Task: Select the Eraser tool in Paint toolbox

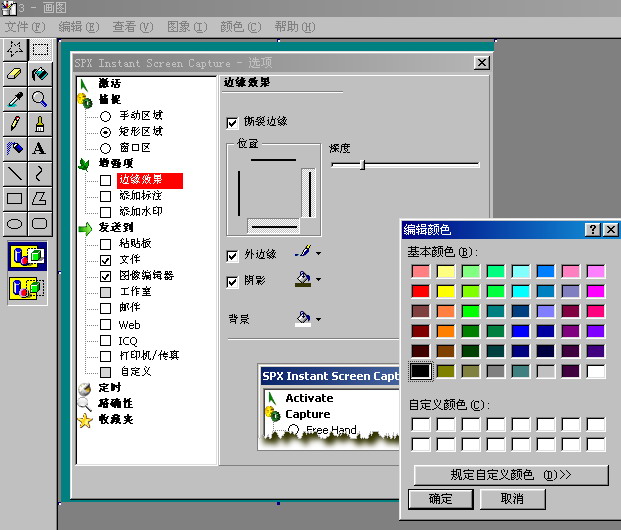Action: 15,73
